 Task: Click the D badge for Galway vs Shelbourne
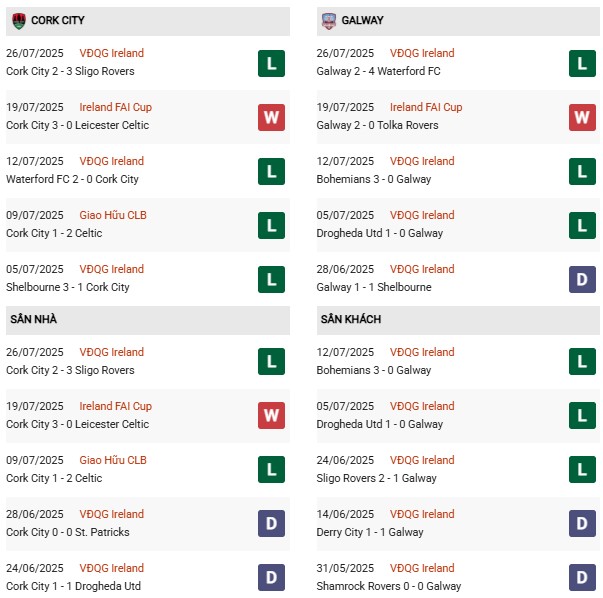[582, 279]
